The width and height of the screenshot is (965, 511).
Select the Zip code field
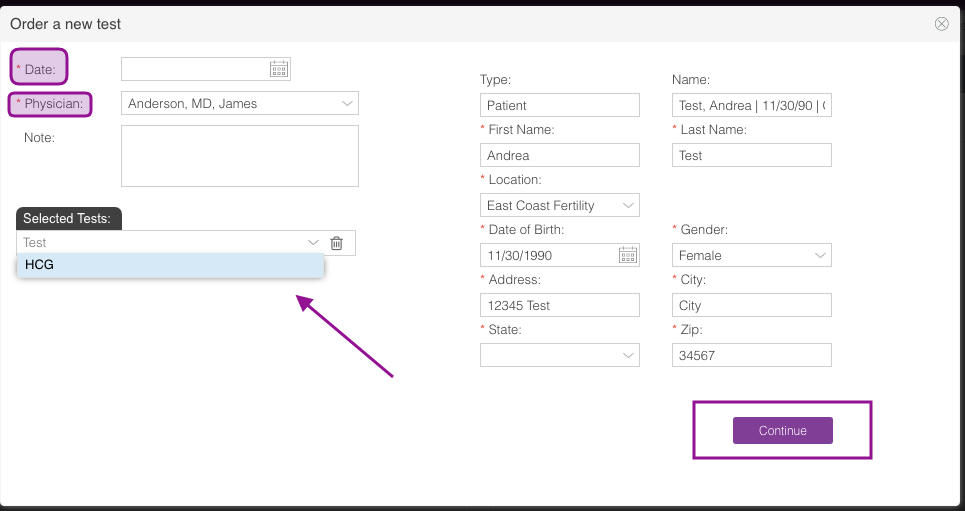tap(751, 355)
